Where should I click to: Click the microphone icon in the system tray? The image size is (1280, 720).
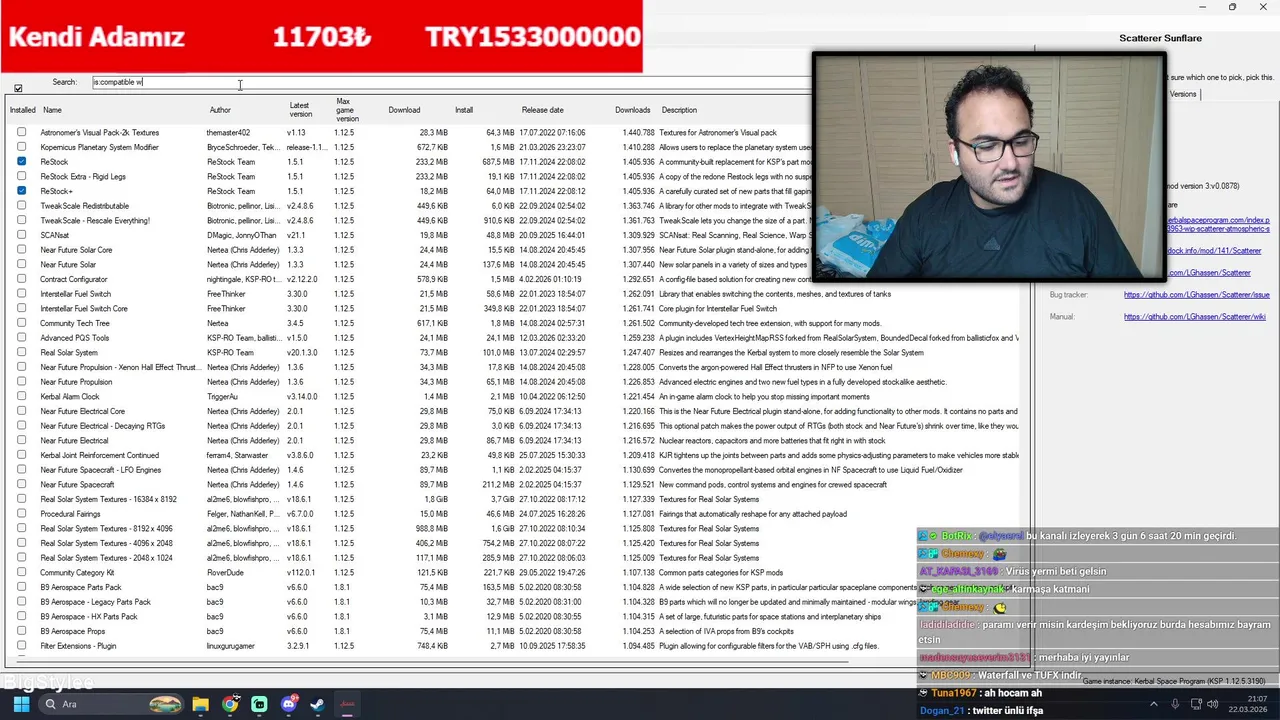tap(1176, 704)
